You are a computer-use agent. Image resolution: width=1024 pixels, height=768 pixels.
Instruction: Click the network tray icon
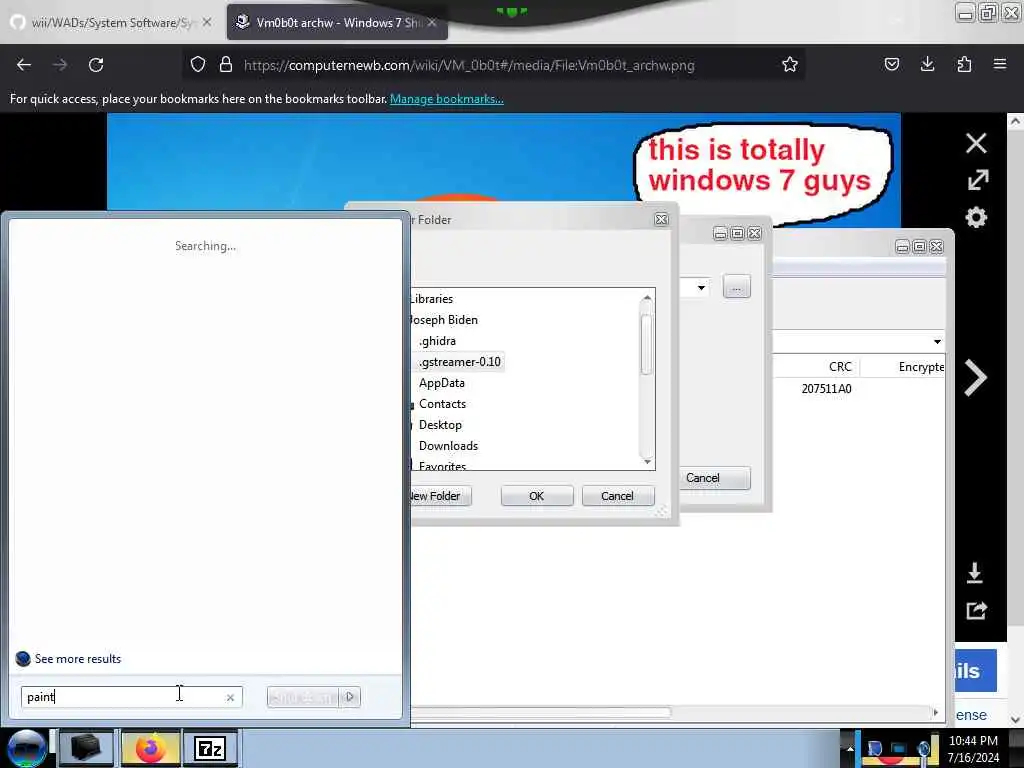point(899,749)
